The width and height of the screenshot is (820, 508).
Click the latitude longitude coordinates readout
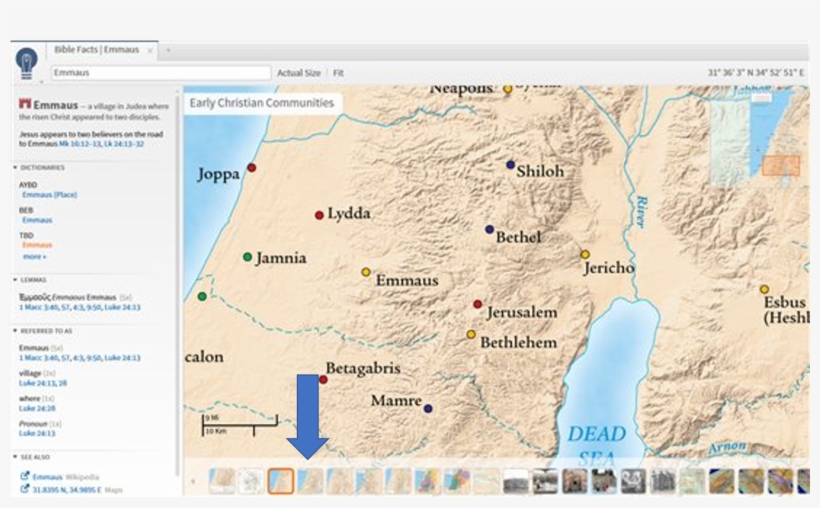pyautogui.click(x=756, y=73)
